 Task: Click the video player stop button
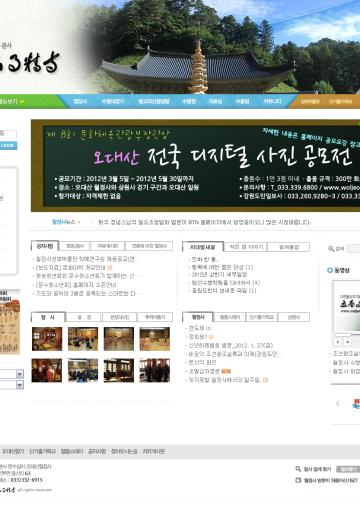[x=347, y=342]
